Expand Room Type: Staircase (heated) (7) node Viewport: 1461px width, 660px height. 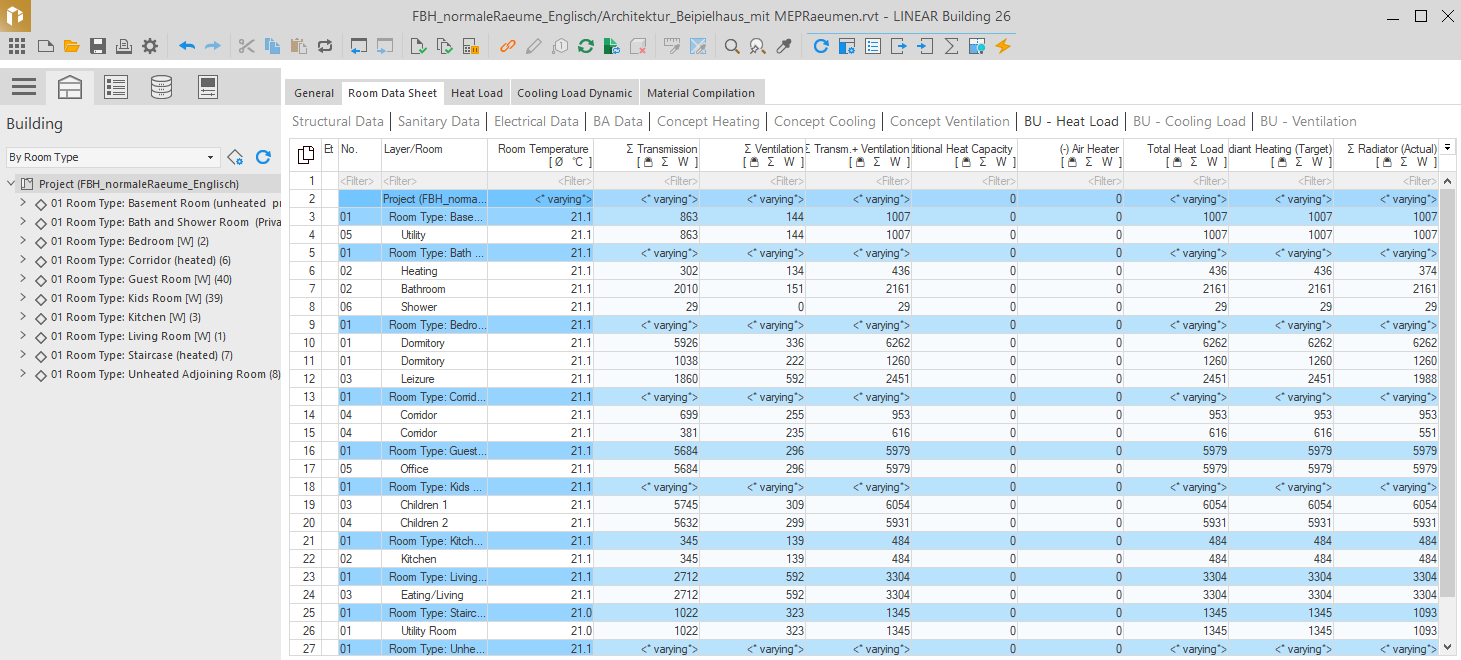tap(23, 355)
